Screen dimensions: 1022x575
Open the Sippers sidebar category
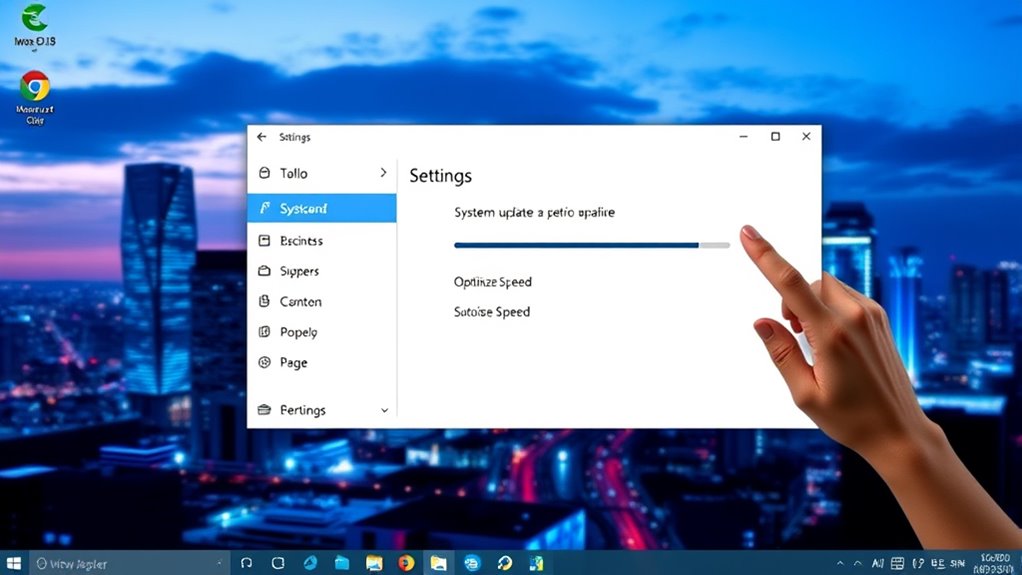point(322,271)
